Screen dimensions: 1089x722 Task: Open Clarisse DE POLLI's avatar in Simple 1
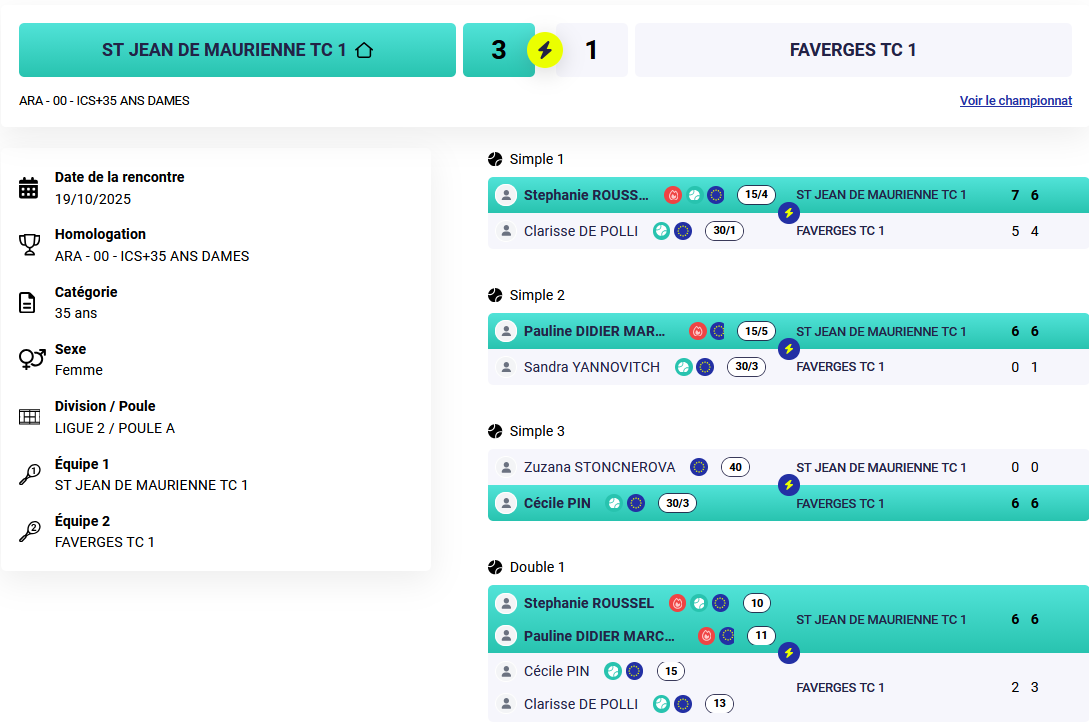(x=506, y=231)
